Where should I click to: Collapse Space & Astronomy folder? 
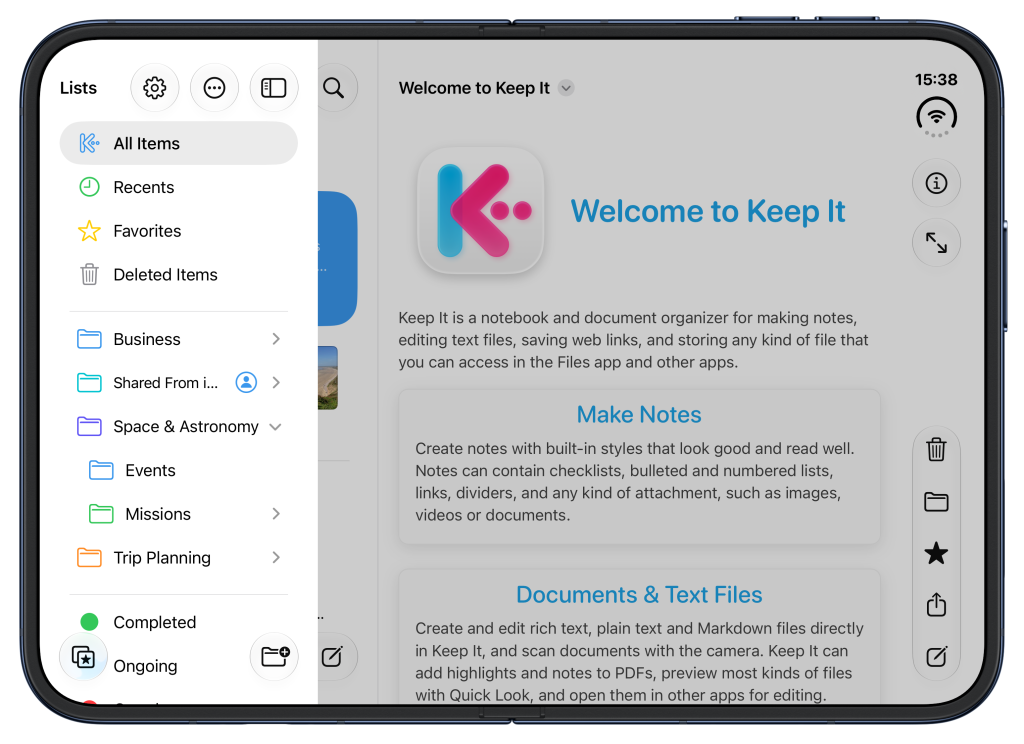(x=276, y=427)
